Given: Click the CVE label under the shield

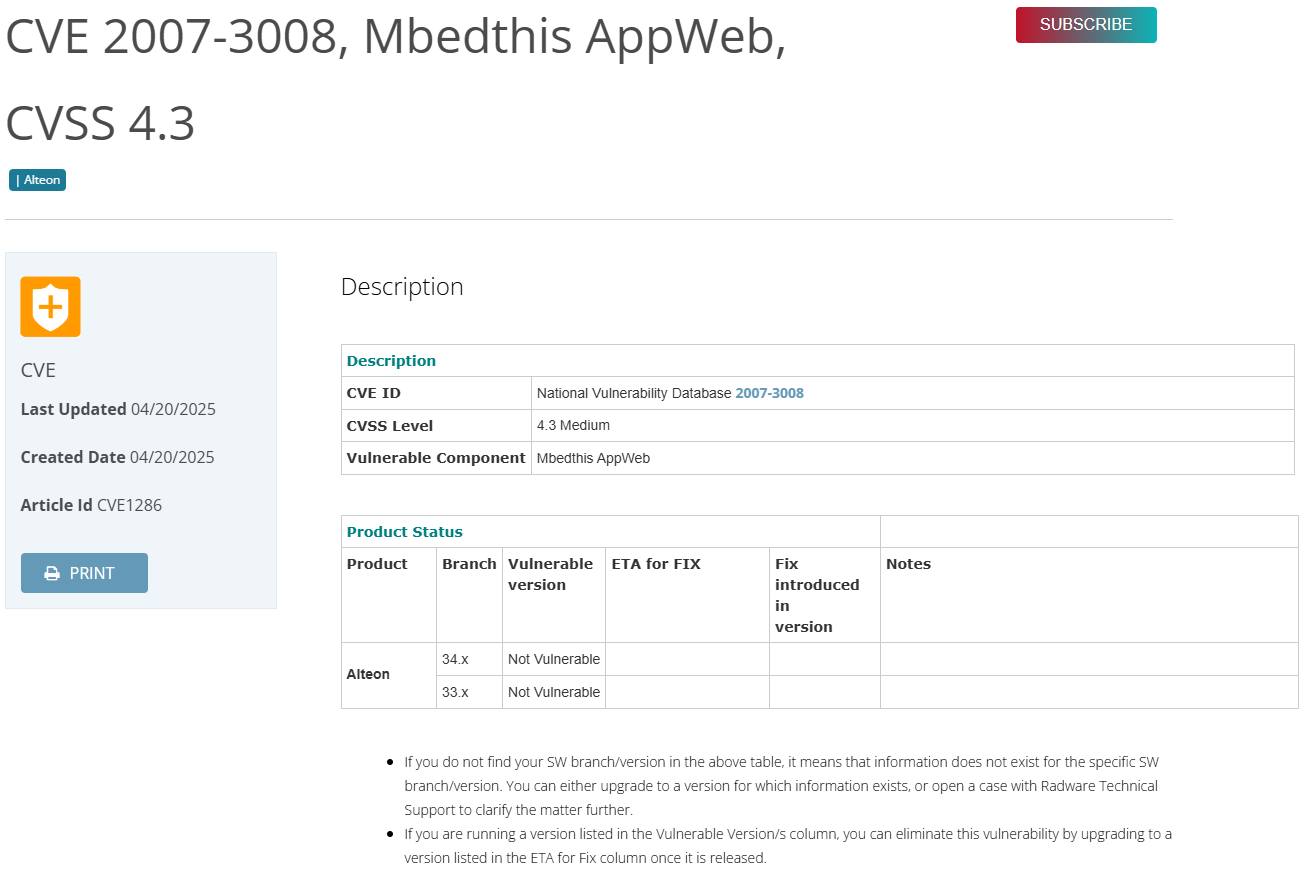Looking at the screenshot, I should (38, 370).
